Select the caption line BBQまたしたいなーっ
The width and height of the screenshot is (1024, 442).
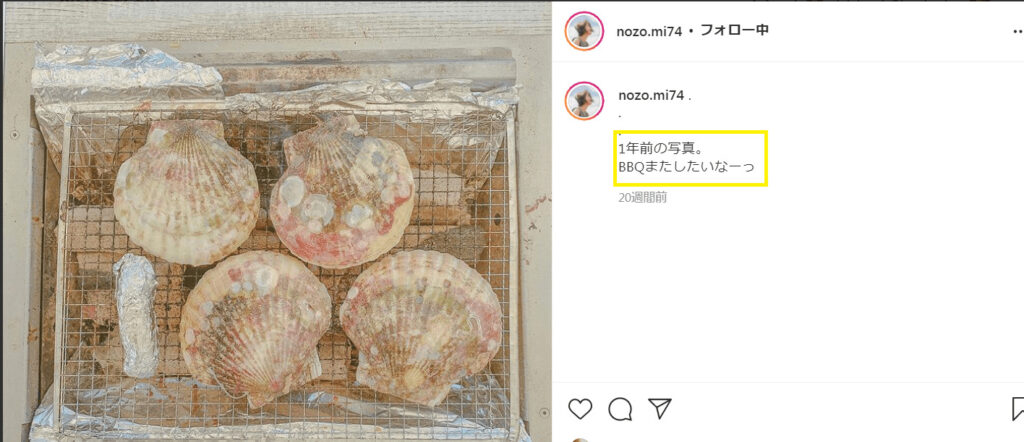click(x=686, y=166)
